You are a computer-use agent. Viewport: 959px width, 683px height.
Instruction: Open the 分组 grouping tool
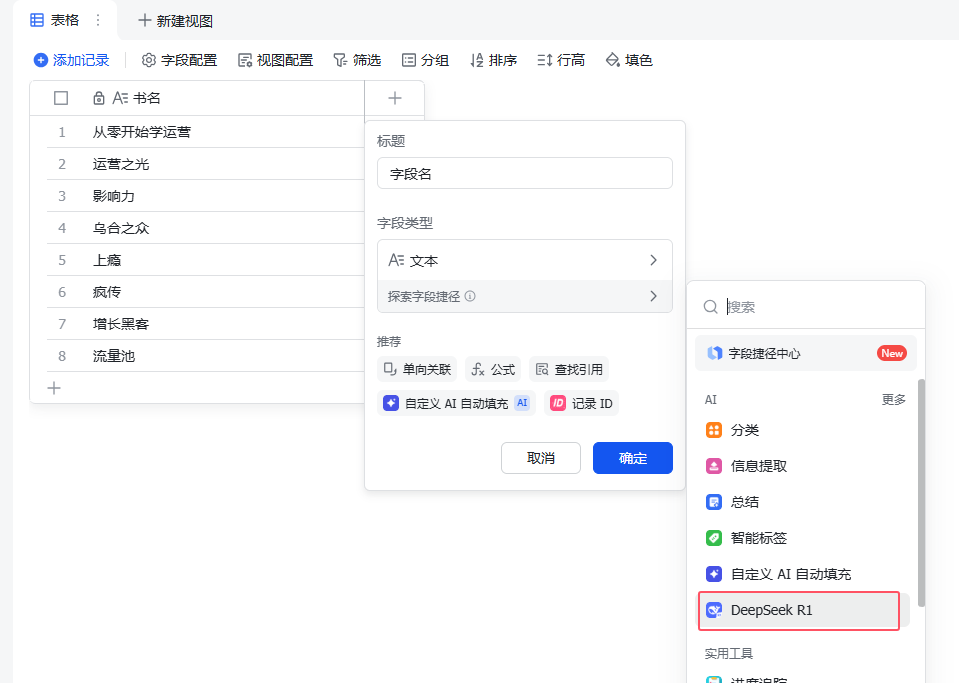[x=425, y=60]
